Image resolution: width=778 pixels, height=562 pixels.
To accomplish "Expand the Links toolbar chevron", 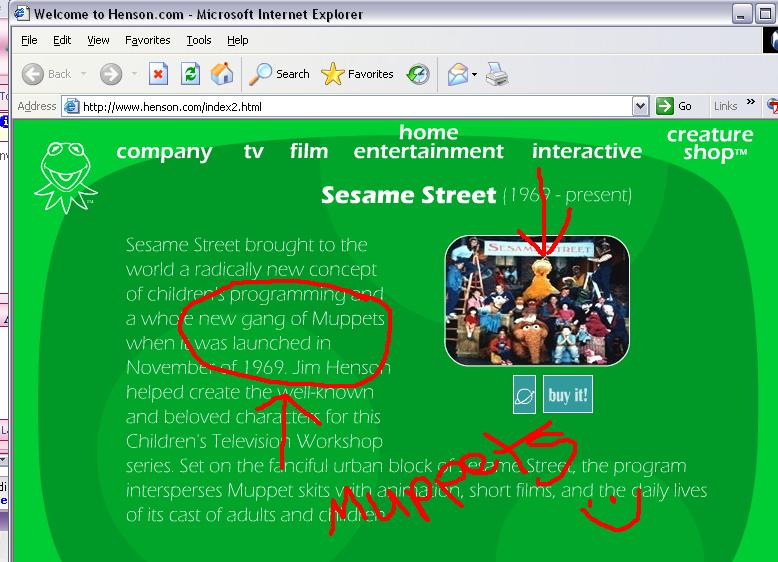I will (751, 102).
